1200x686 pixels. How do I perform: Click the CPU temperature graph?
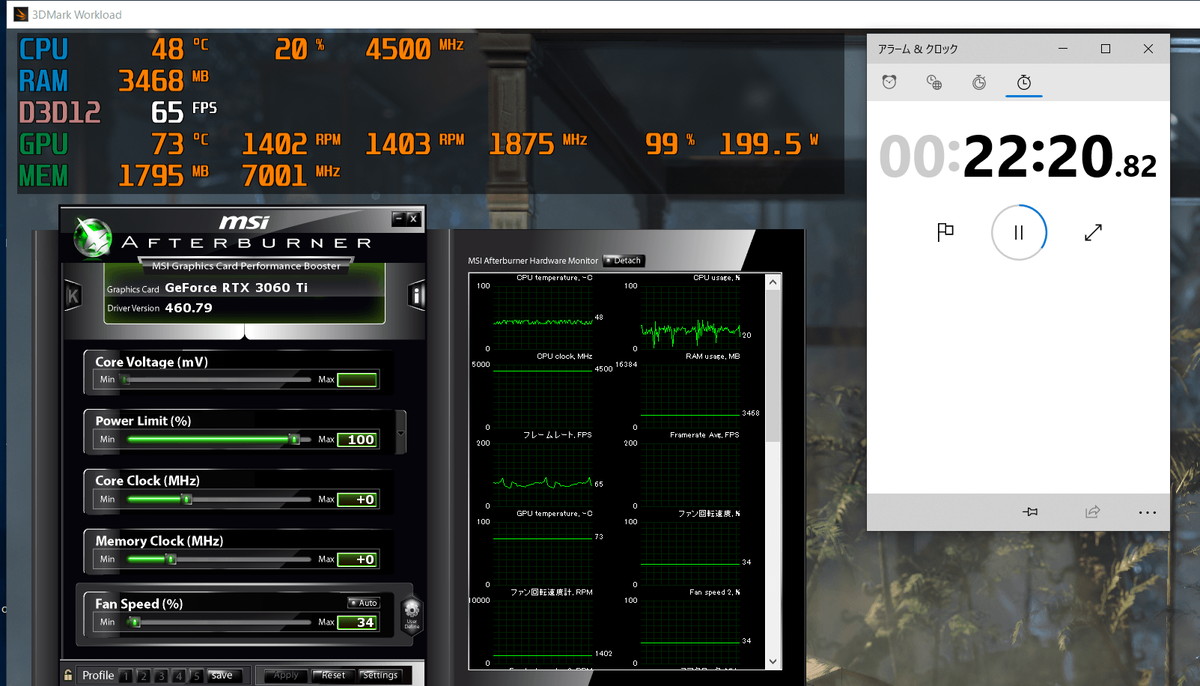tap(543, 317)
